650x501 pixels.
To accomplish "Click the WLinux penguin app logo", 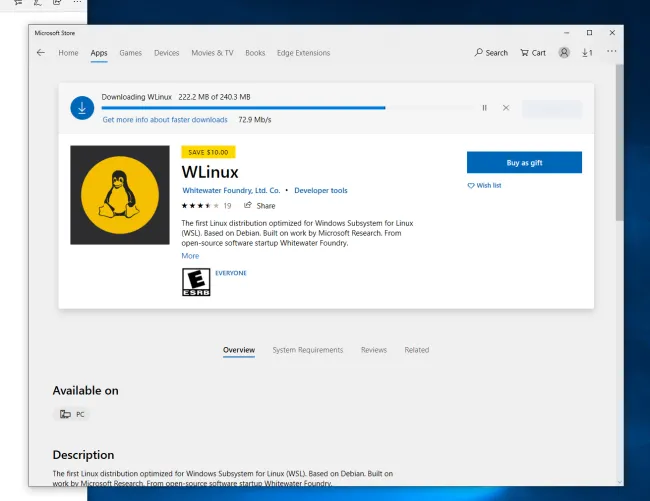I will click(x=120, y=195).
